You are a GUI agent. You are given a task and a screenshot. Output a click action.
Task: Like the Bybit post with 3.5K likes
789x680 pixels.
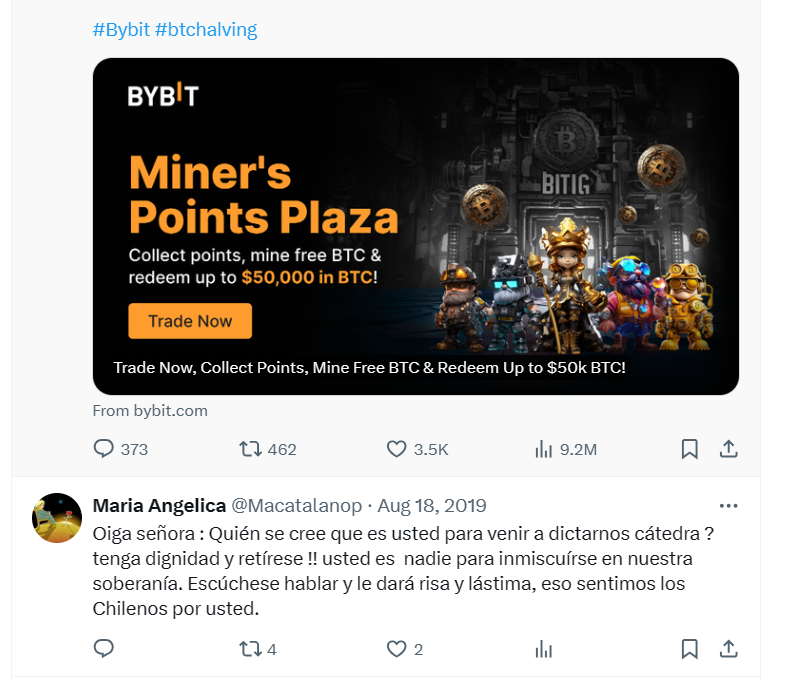point(396,448)
